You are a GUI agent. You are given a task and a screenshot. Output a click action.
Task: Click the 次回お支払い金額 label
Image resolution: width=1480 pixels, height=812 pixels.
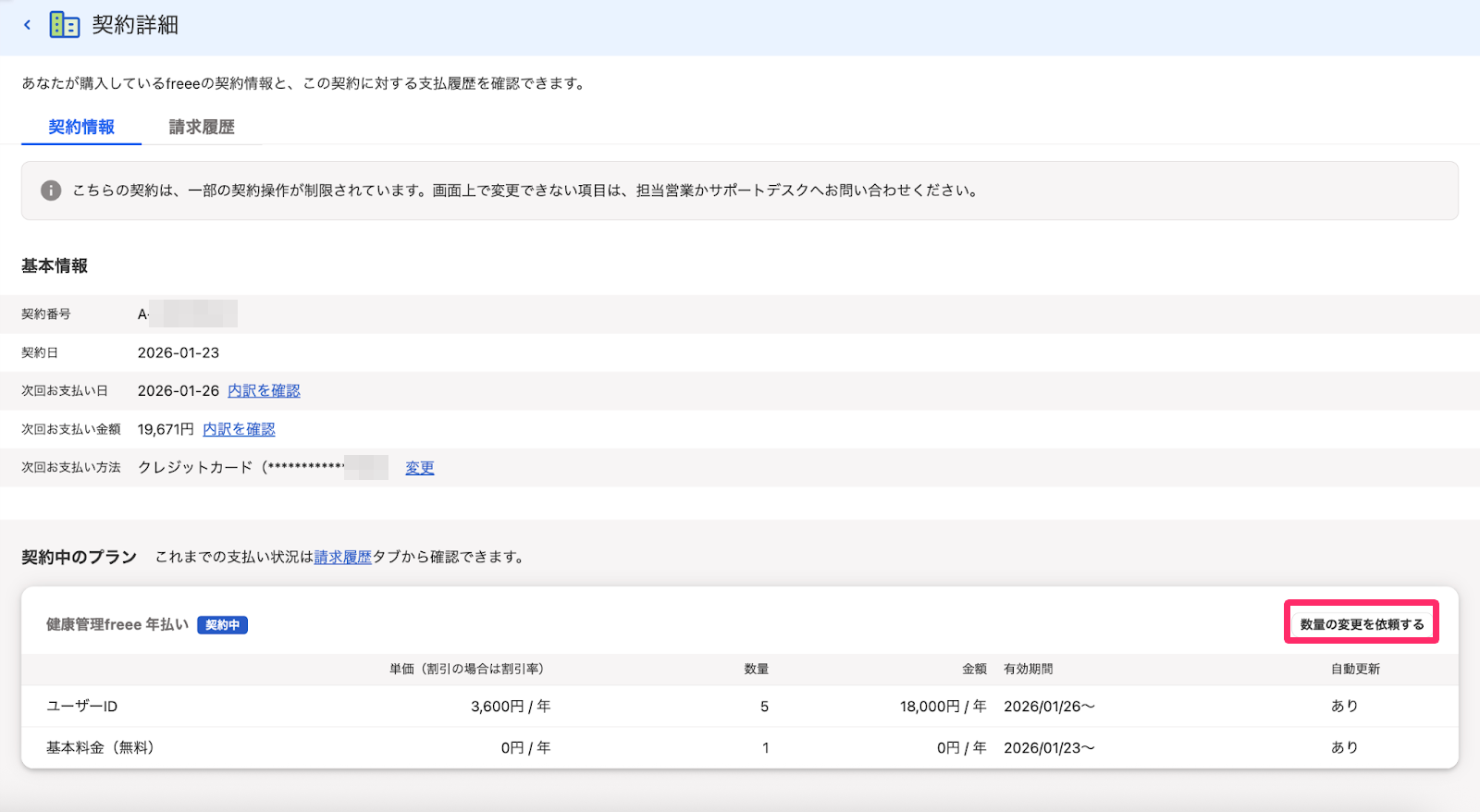point(71,429)
